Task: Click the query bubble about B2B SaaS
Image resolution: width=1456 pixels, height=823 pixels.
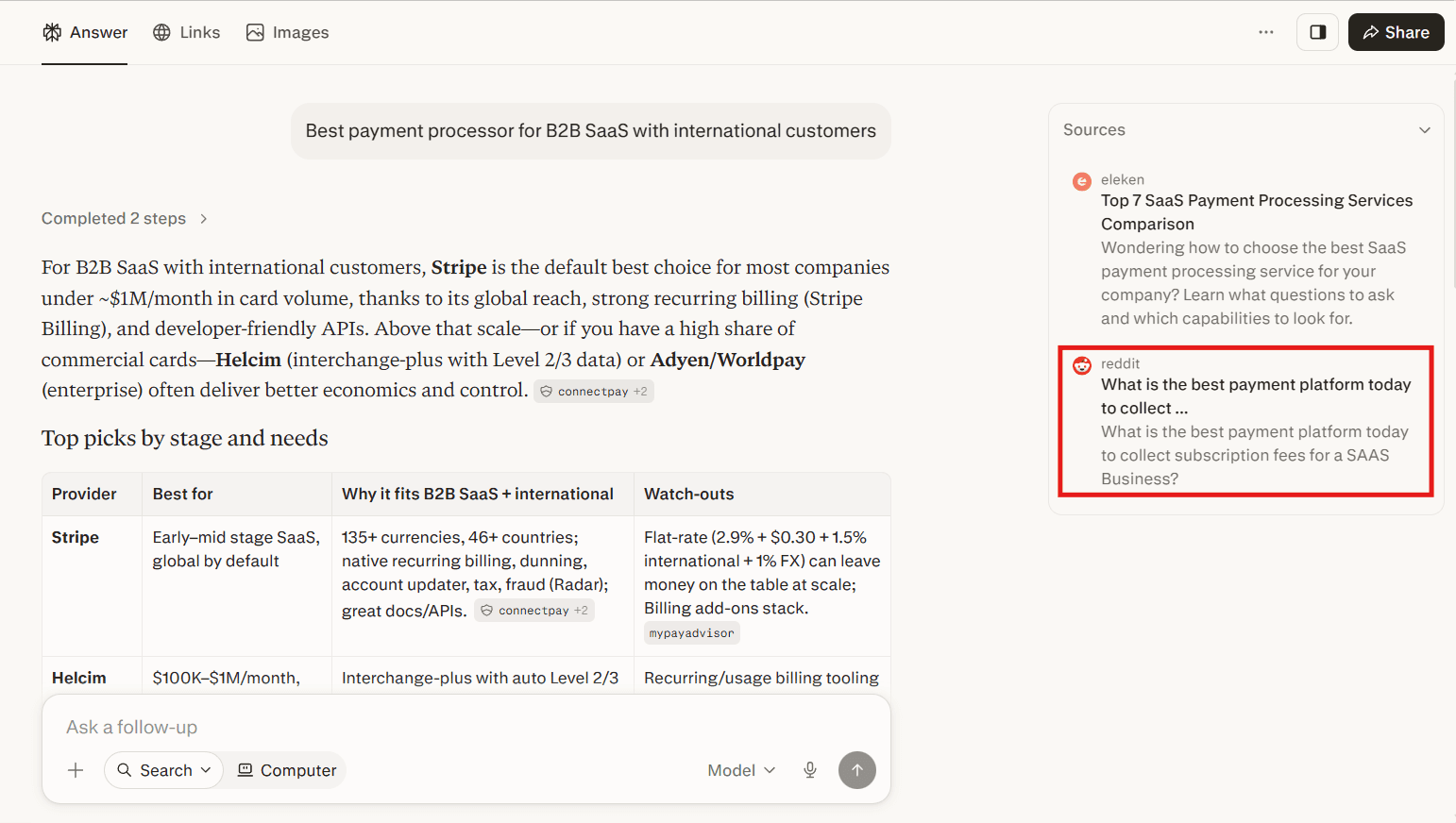Action: pyautogui.click(x=591, y=131)
